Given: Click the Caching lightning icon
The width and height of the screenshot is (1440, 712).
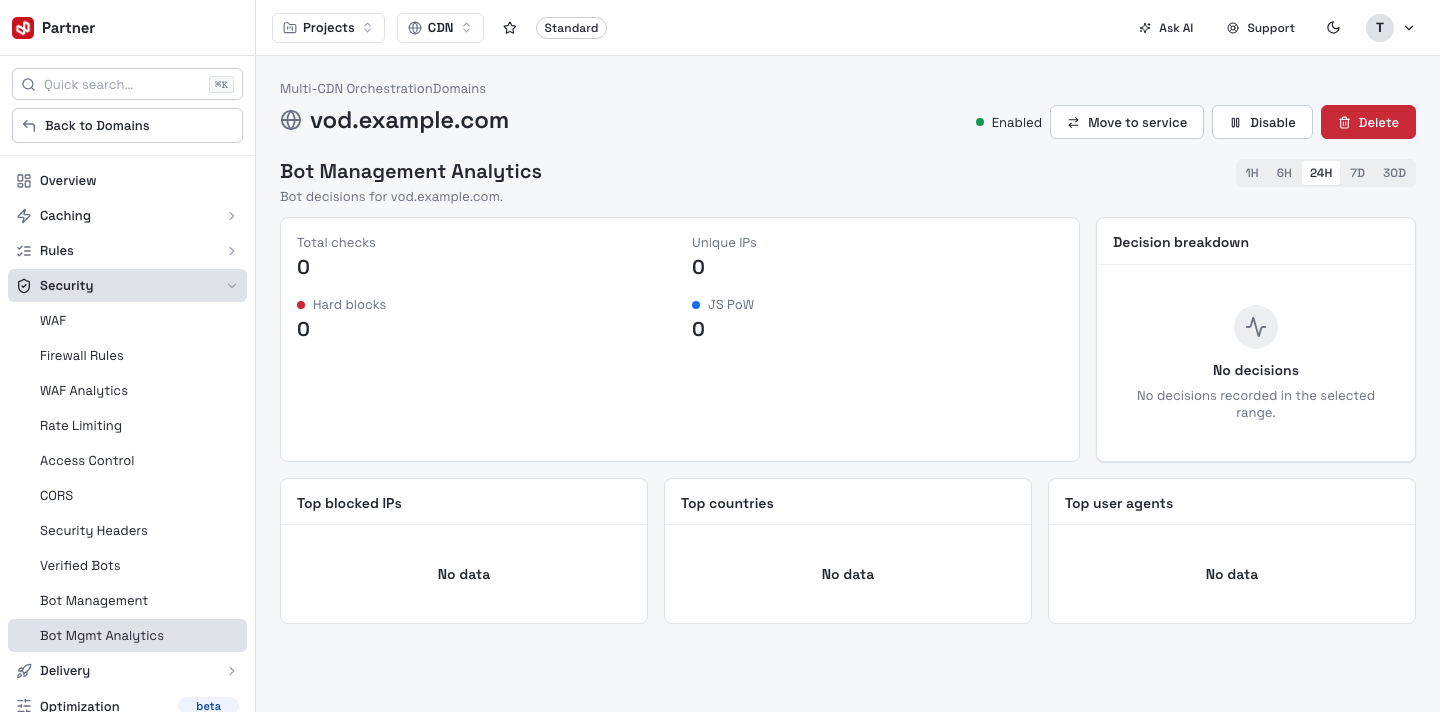Looking at the screenshot, I should pos(24,216).
